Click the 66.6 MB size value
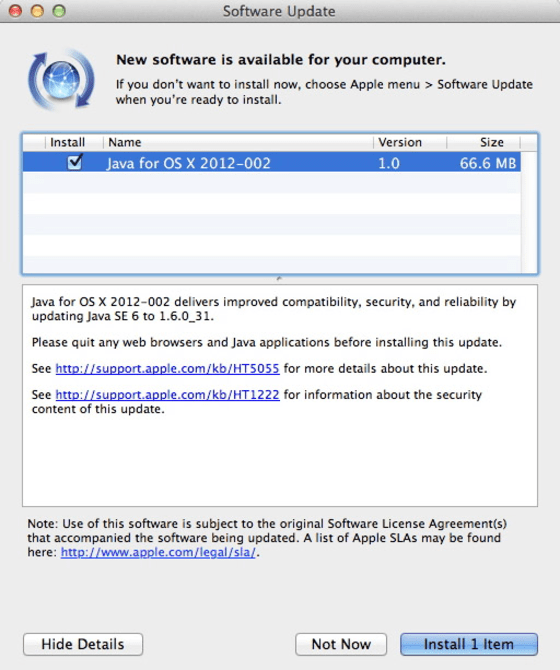Viewport: 560px width, 670px height. point(488,163)
